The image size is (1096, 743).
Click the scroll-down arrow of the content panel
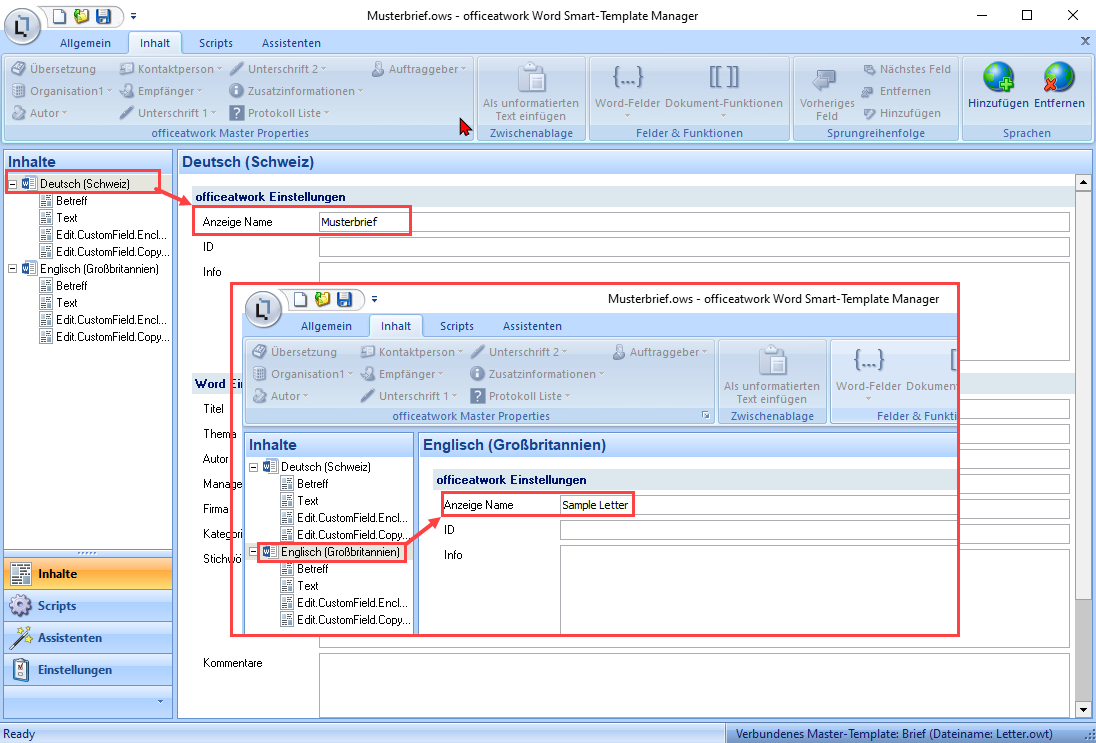point(1083,711)
